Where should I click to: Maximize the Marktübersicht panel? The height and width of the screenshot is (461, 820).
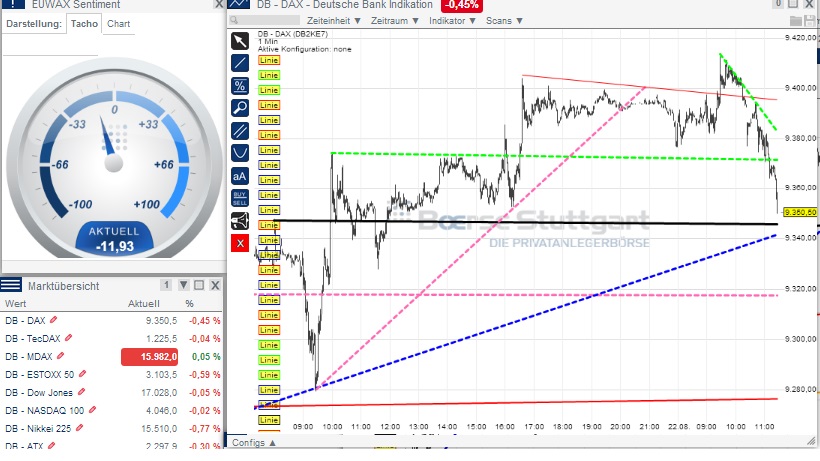pyautogui.click(x=199, y=285)
